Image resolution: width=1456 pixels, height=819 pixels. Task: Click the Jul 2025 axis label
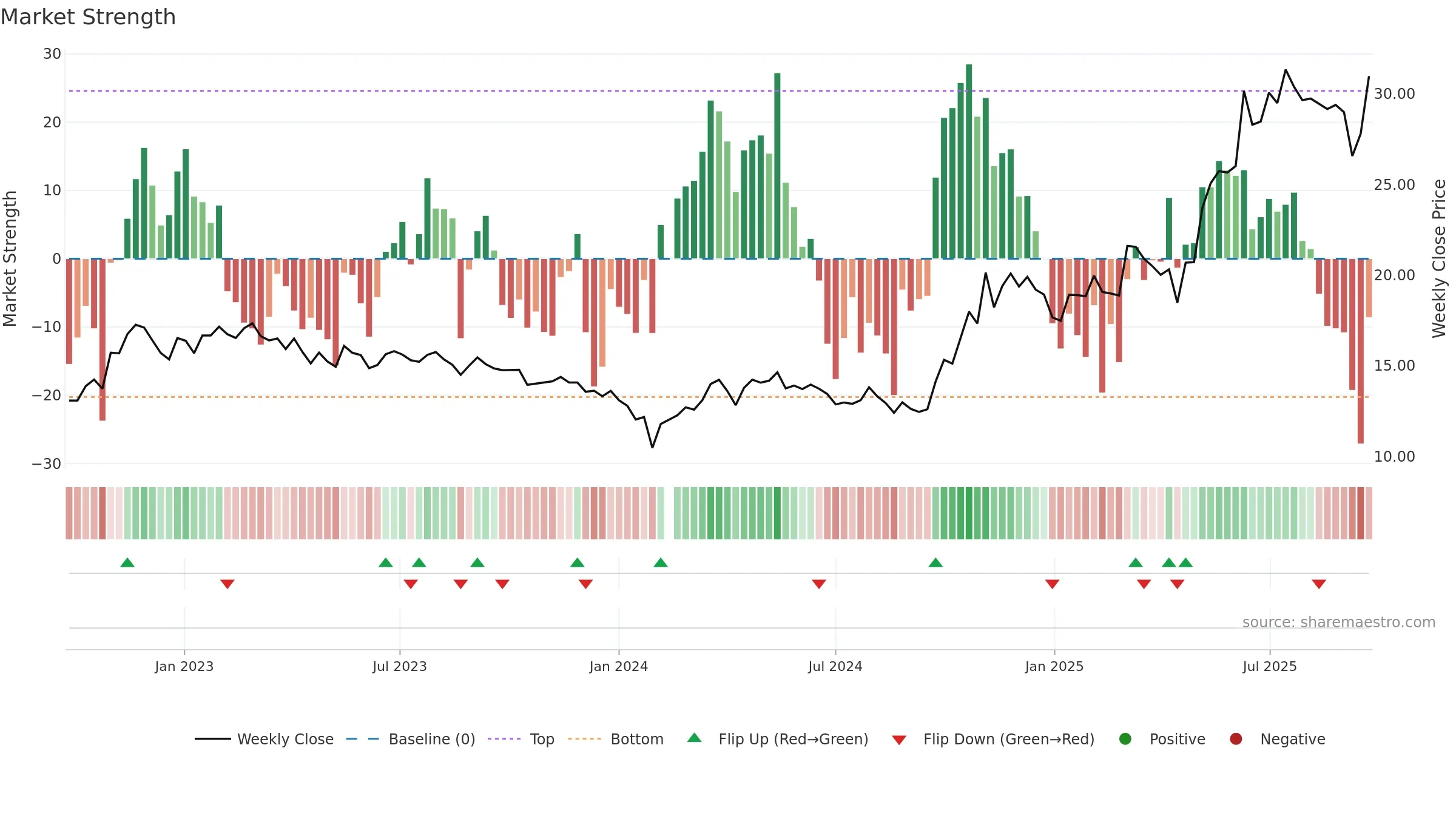(x=1270, y=666)
